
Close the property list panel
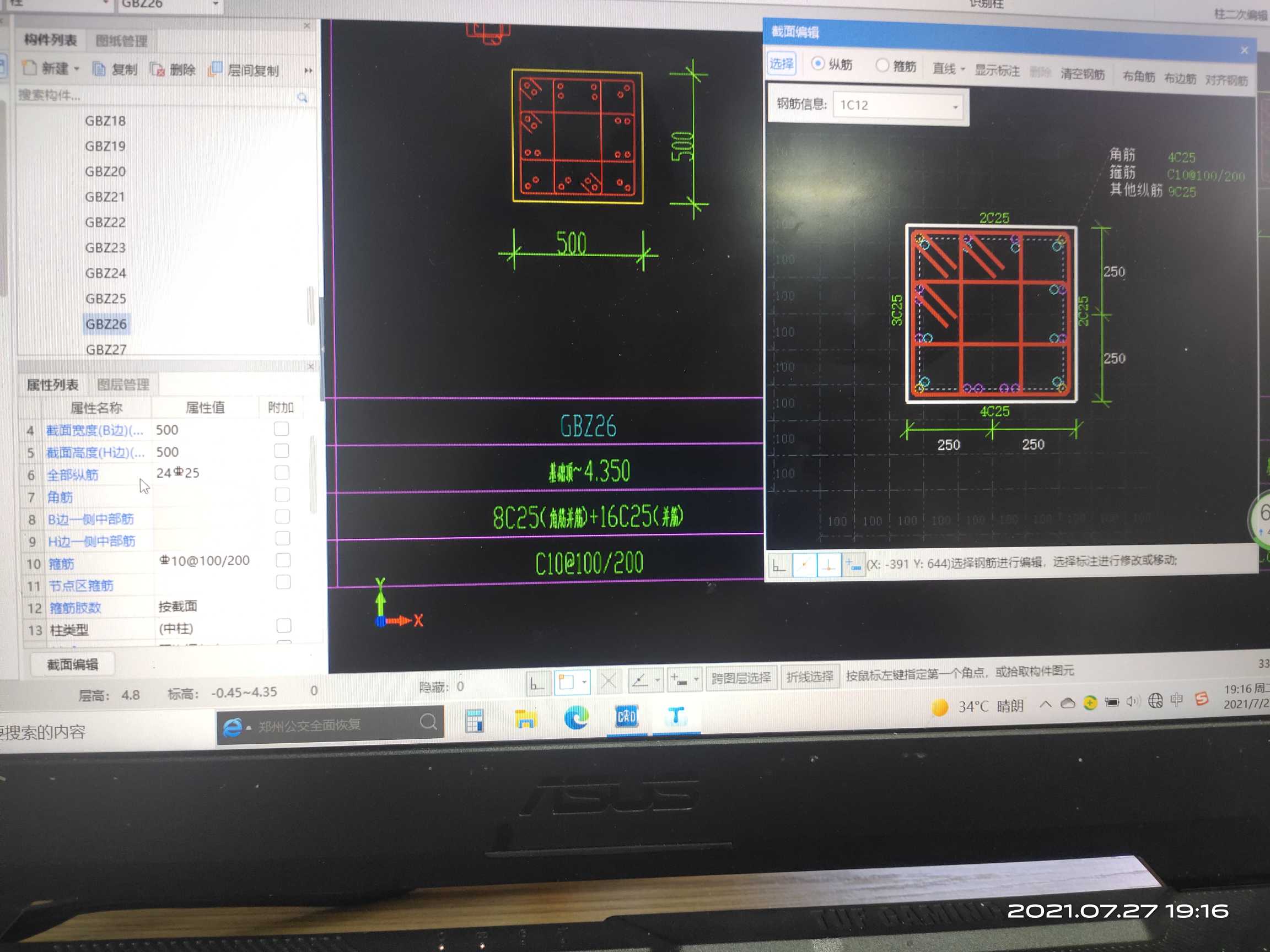311,366
